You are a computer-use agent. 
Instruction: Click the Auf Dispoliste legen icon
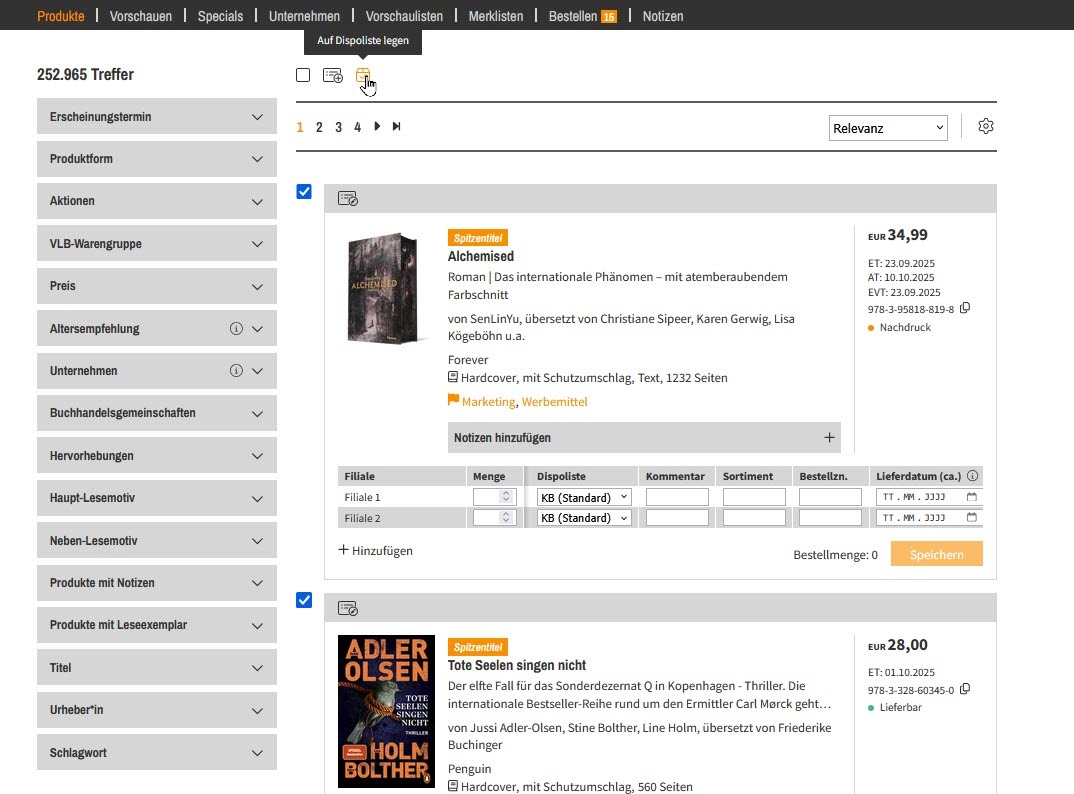[x=363, y=76]
